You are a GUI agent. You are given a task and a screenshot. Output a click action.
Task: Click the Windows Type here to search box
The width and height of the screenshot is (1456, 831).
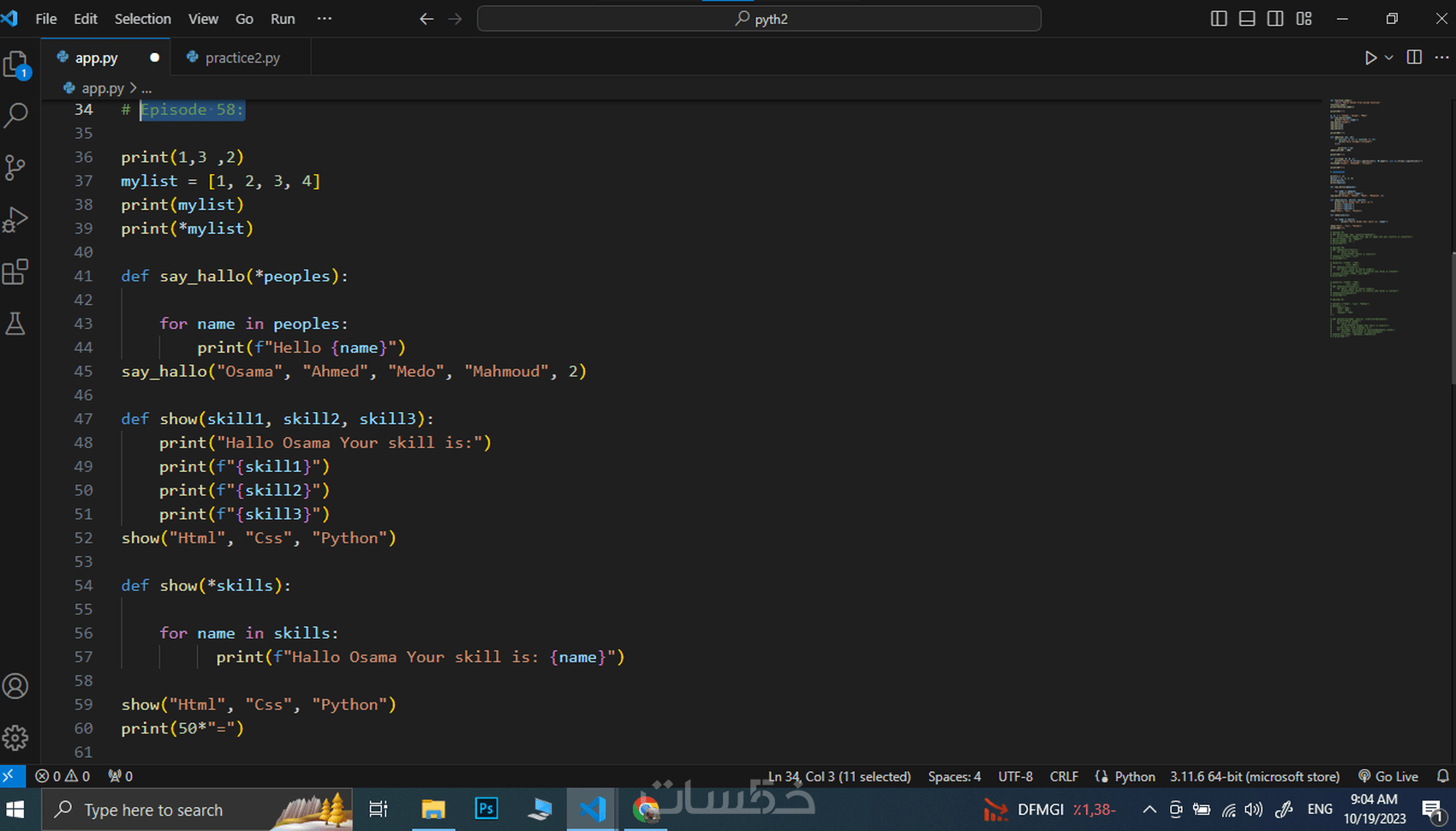coord(197,810)
